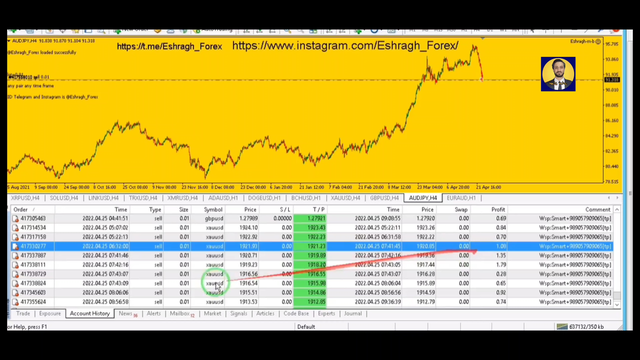The image size is (640, 360).
Task: Click the account history scroll down arrow
Action: point(617,304)
